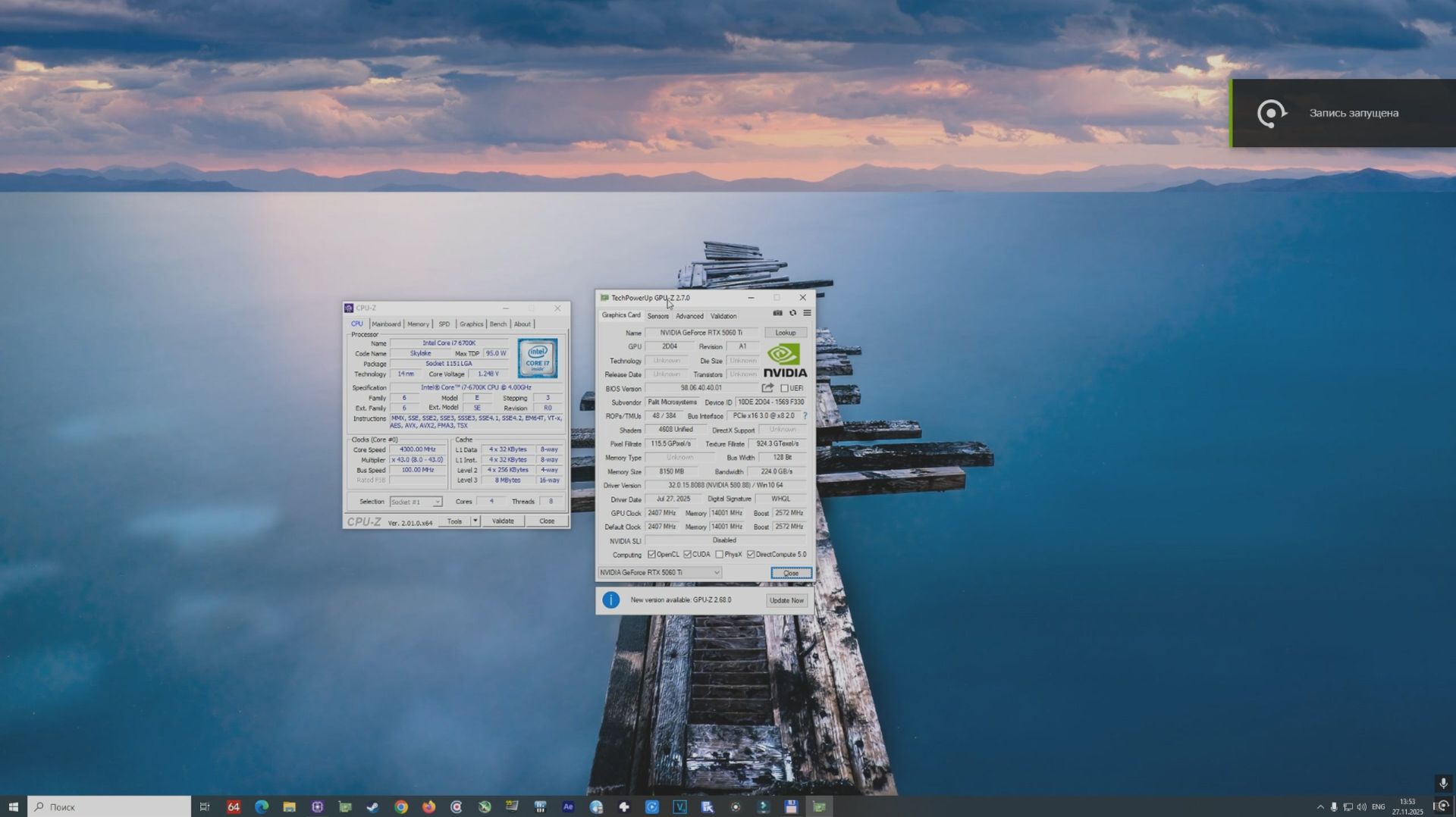Screen dimensions: 1456x817
Task: Open the Socket #1 selection dropdown
Action: (x=438, y=501)
